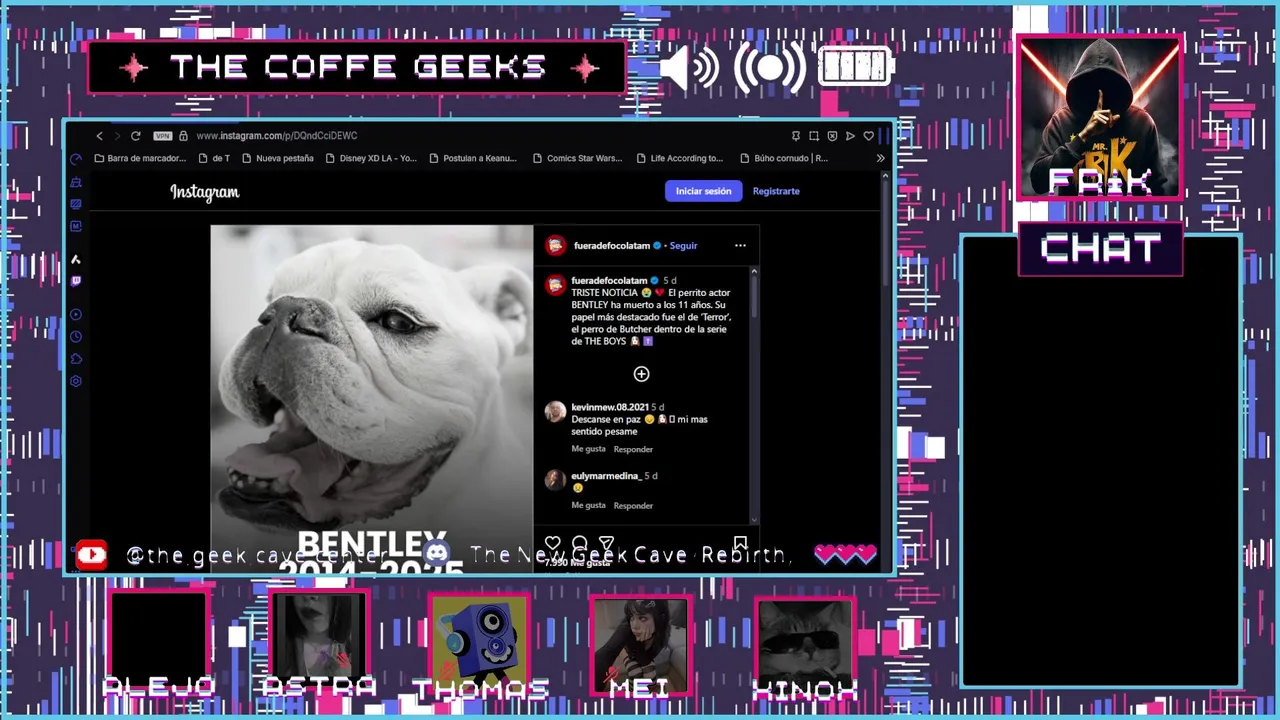The width and height of the screenshot is (1280, 720).
Task: Open kevinmew.08.2021 profile
Action: (609, 408)
